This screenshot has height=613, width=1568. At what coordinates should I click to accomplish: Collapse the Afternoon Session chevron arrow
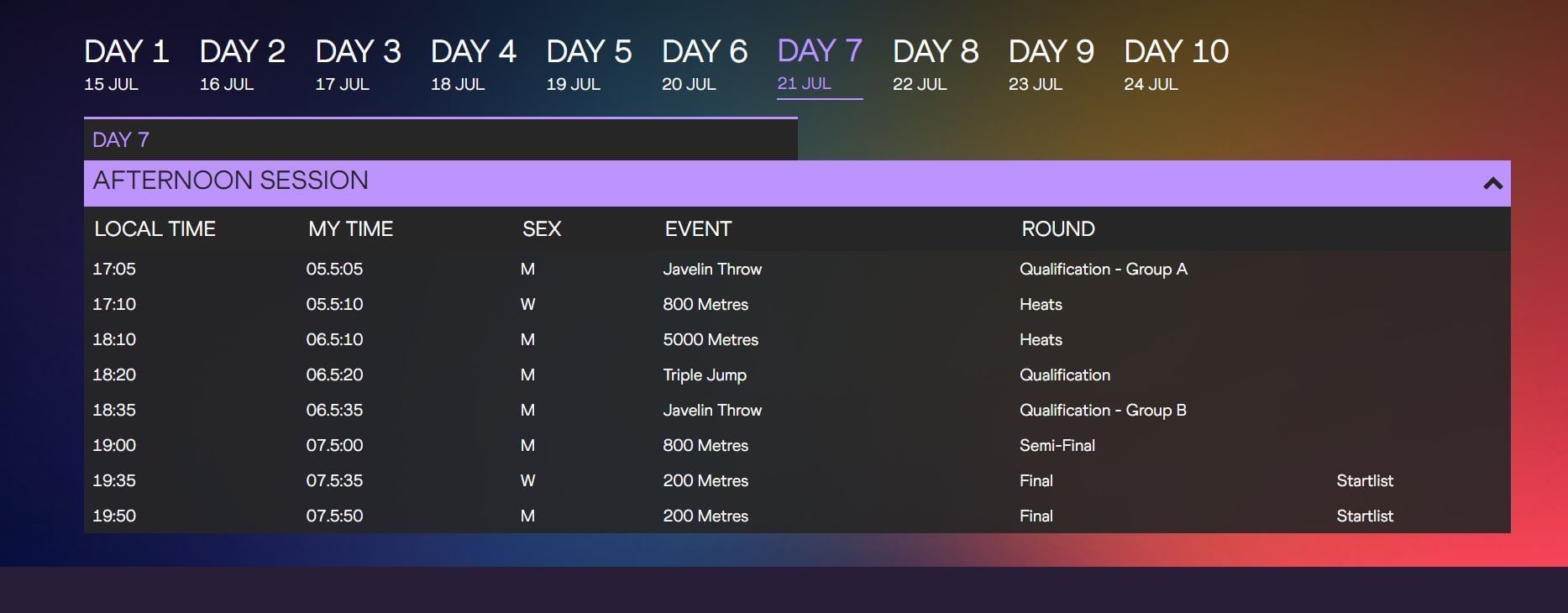(1492, 183)
